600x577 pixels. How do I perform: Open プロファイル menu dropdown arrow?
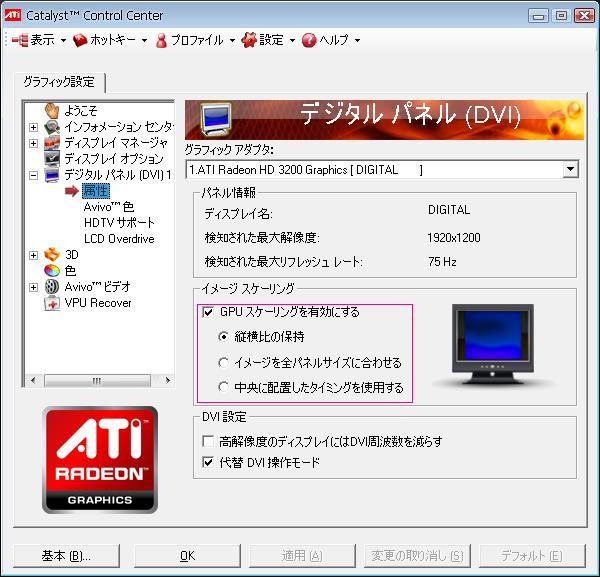pos(232,40)
